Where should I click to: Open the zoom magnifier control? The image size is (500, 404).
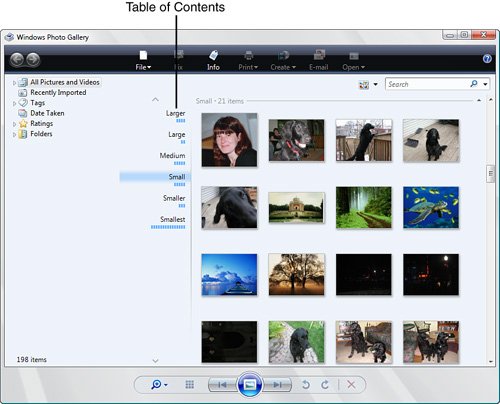coord(159,385)
